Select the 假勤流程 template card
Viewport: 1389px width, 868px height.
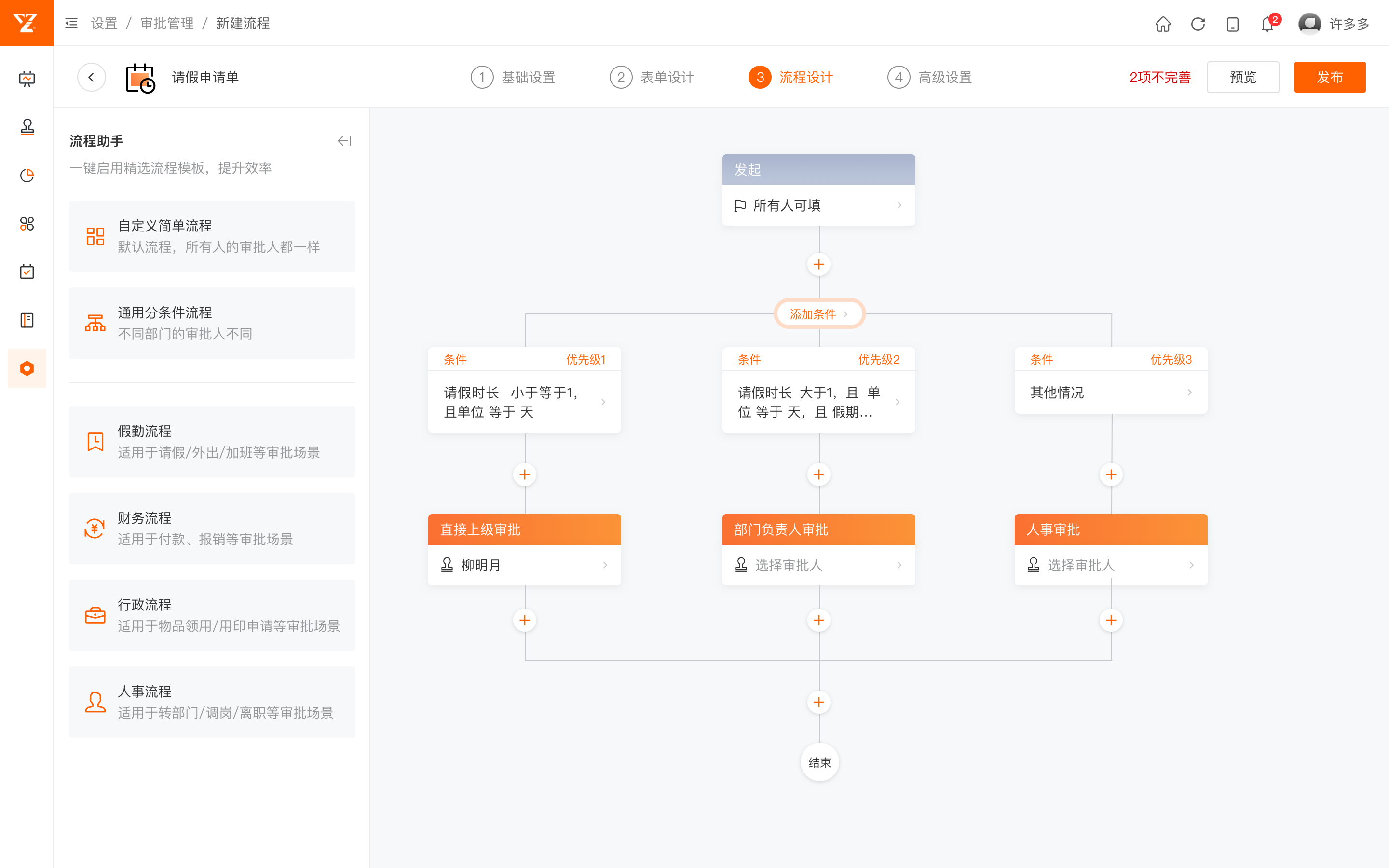(212, 441)
